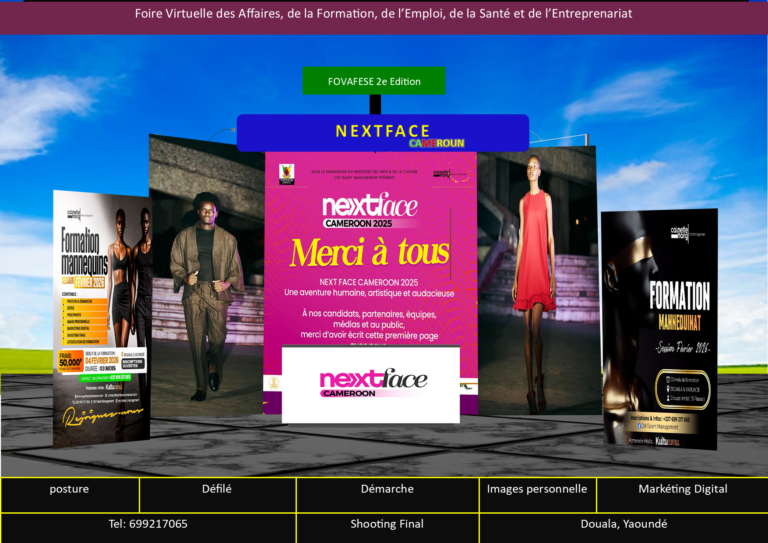Click the green FOVAFESE 2e Edition sign
Viewport: 768px width, 543px height.
tap(374, 81)
